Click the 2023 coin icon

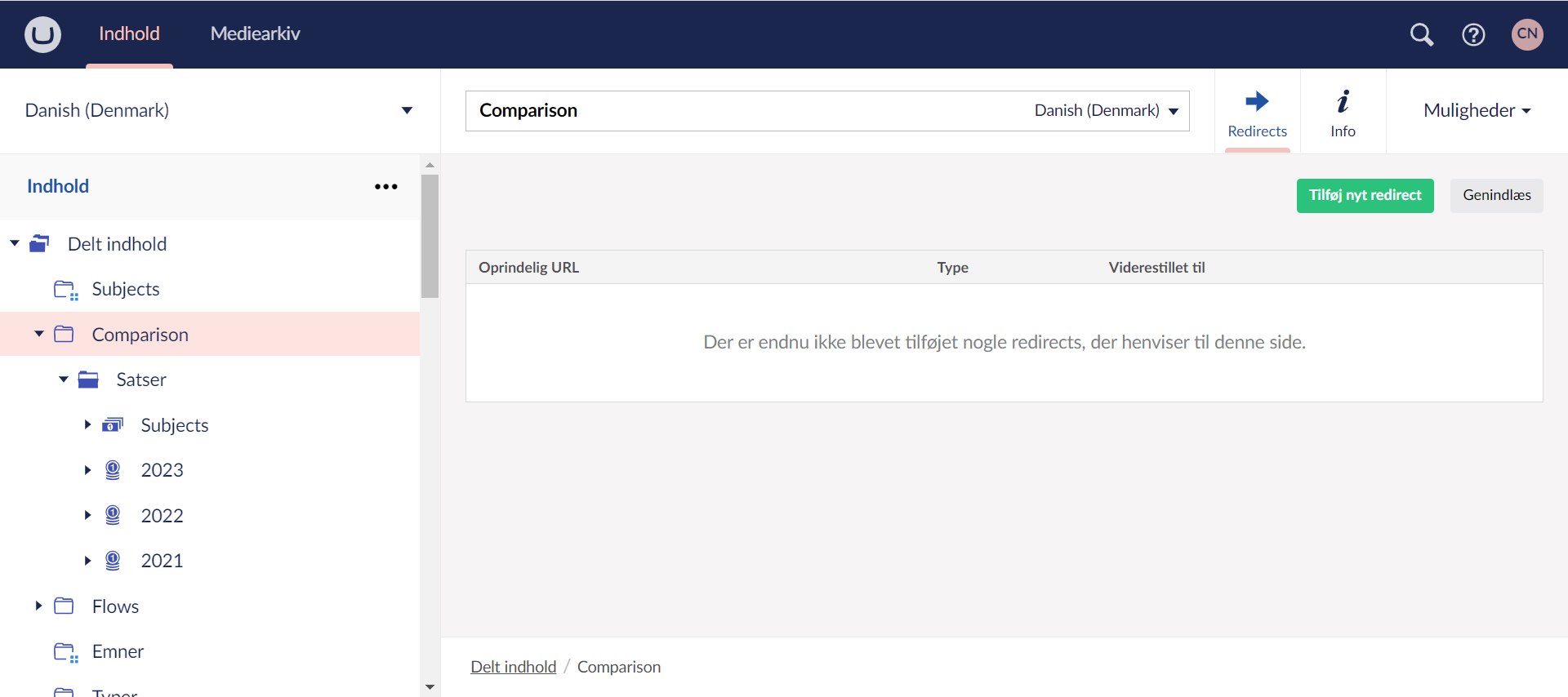(x=113, y=470)
